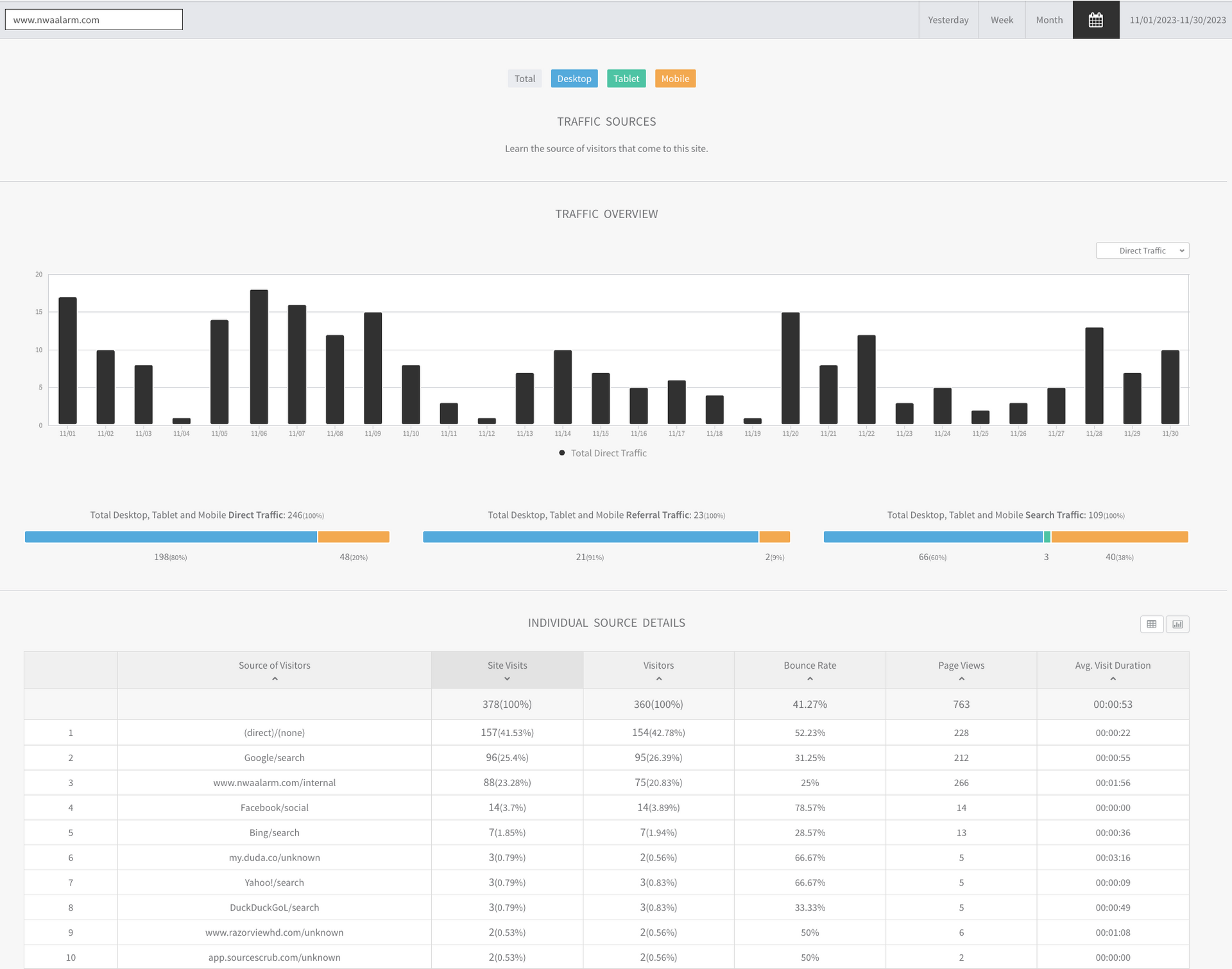
Task: Select the Week time range tab
Action: 1001,20
